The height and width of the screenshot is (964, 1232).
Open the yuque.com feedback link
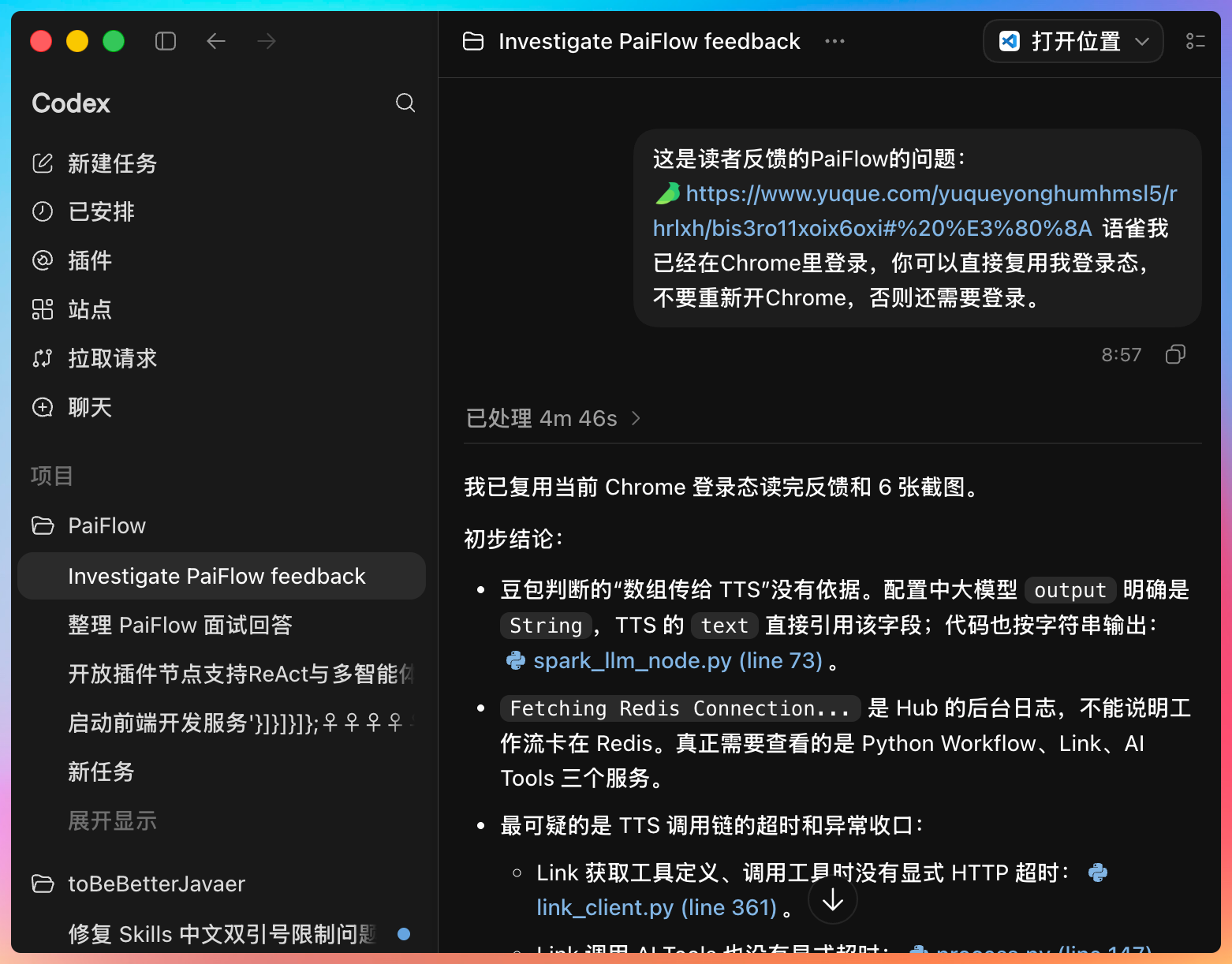[915, 211]
